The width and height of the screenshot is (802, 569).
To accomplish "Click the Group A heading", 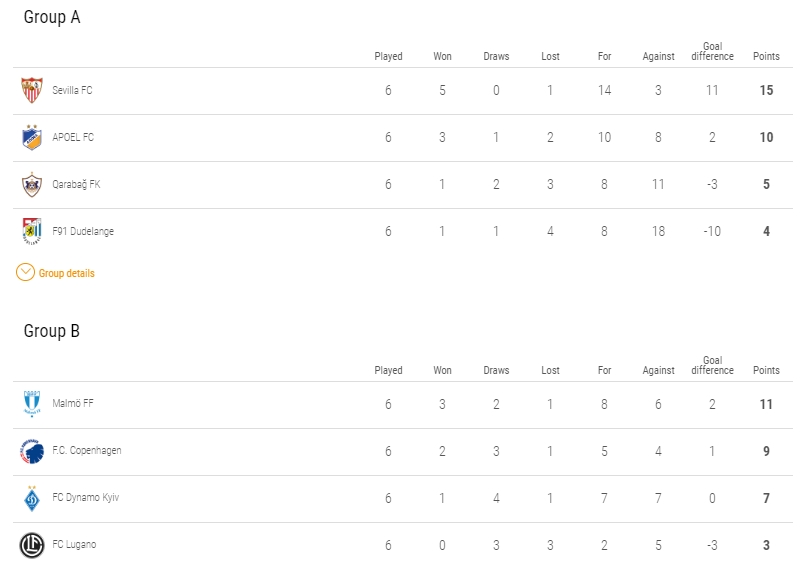I will point(52,17).
